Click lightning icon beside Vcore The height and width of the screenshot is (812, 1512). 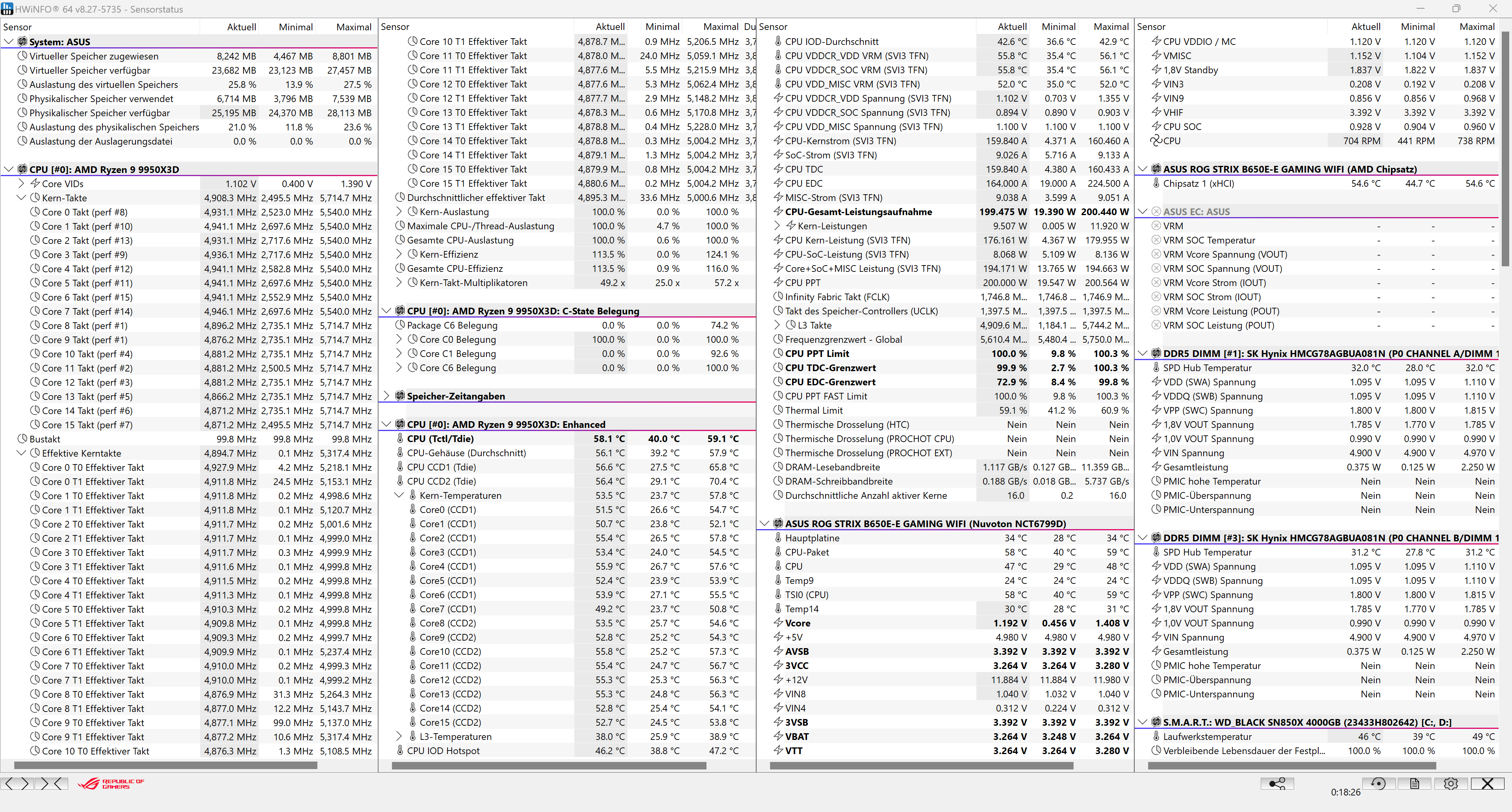pos(778,622)
